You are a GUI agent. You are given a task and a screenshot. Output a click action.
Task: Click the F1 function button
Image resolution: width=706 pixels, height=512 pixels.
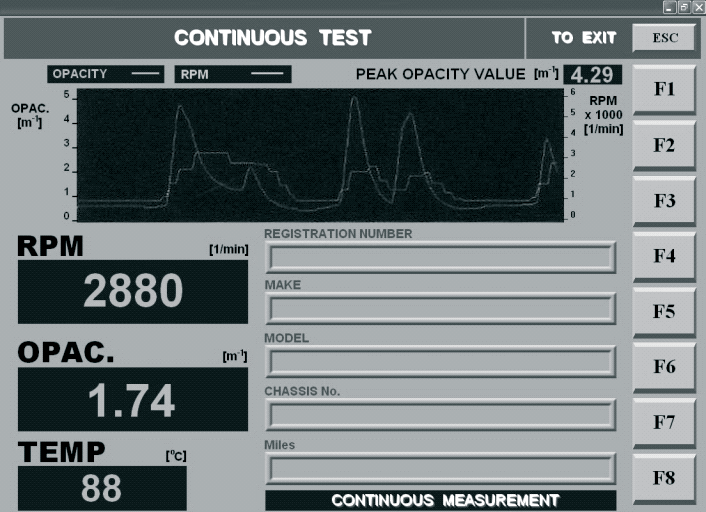tap(664, 90)
